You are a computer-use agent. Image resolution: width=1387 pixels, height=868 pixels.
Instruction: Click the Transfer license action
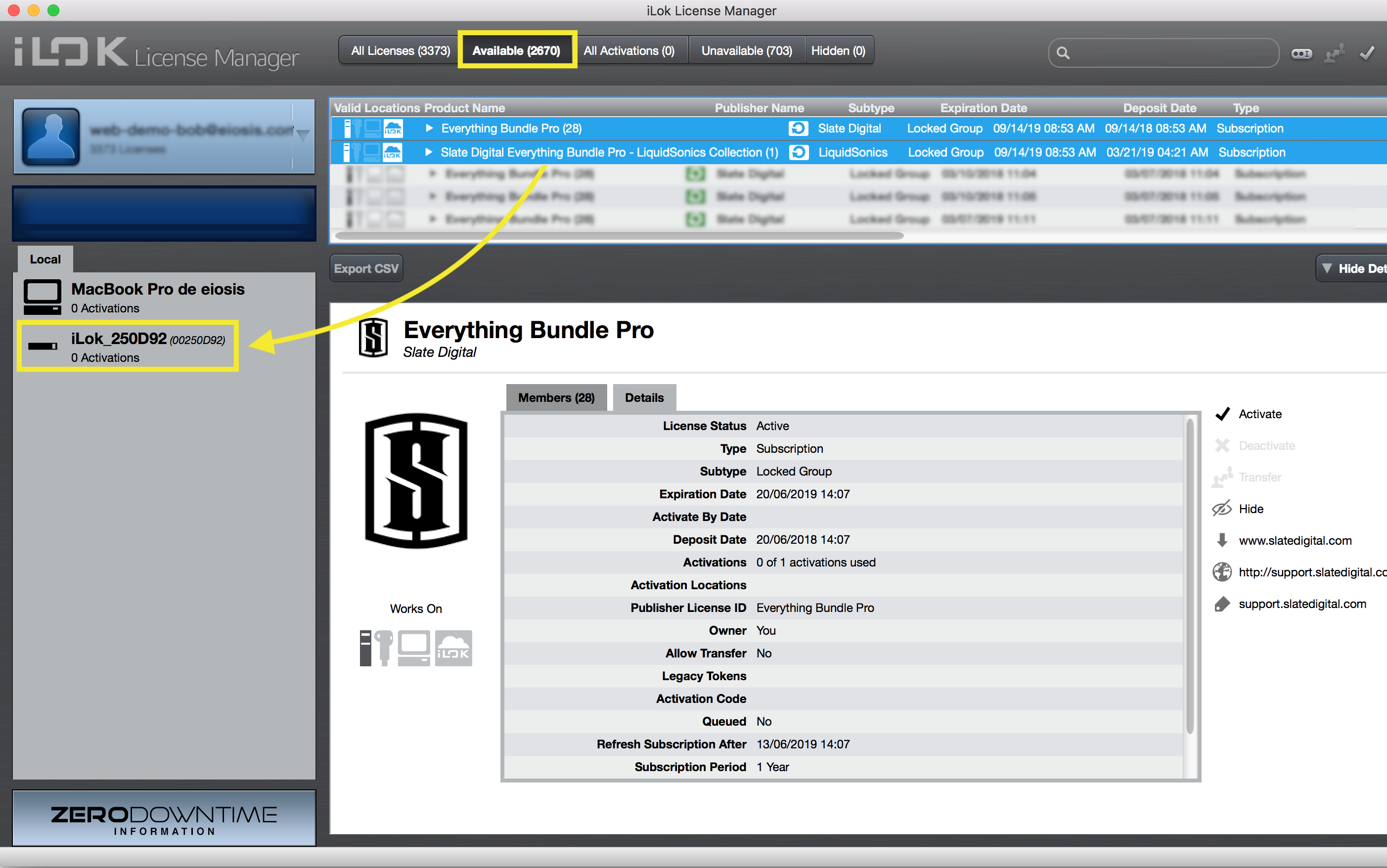pyautogui.click(x=1247, y=477)
